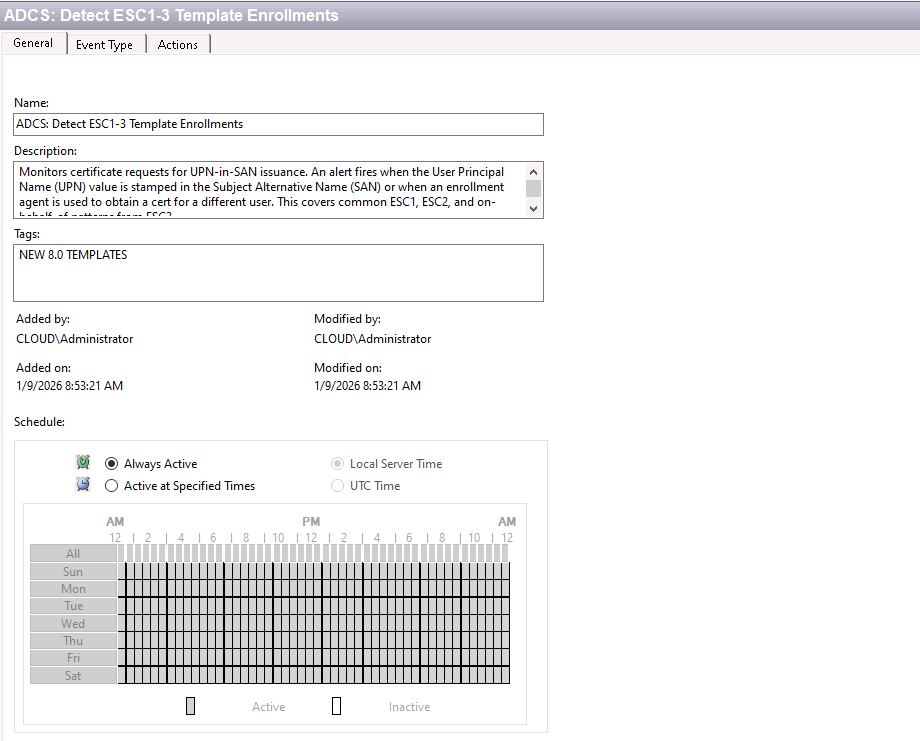Select the UTC Time option

pyautogui.click(x=337, y=486)
